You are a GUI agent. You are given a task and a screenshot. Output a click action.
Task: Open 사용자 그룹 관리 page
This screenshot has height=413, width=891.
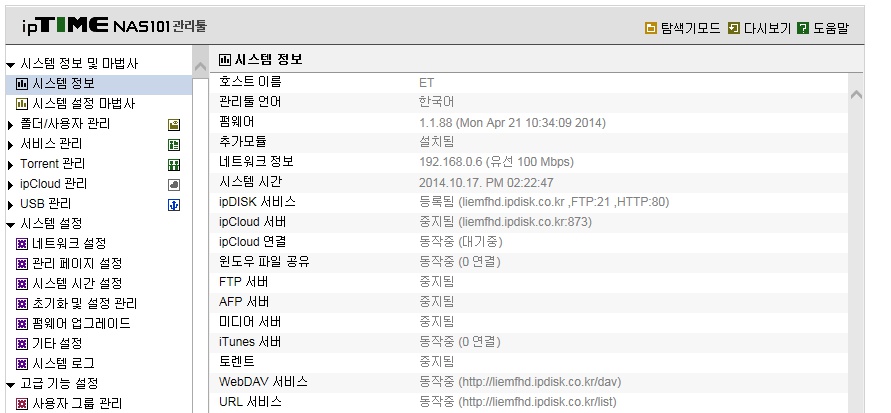[x=77, y=403]
